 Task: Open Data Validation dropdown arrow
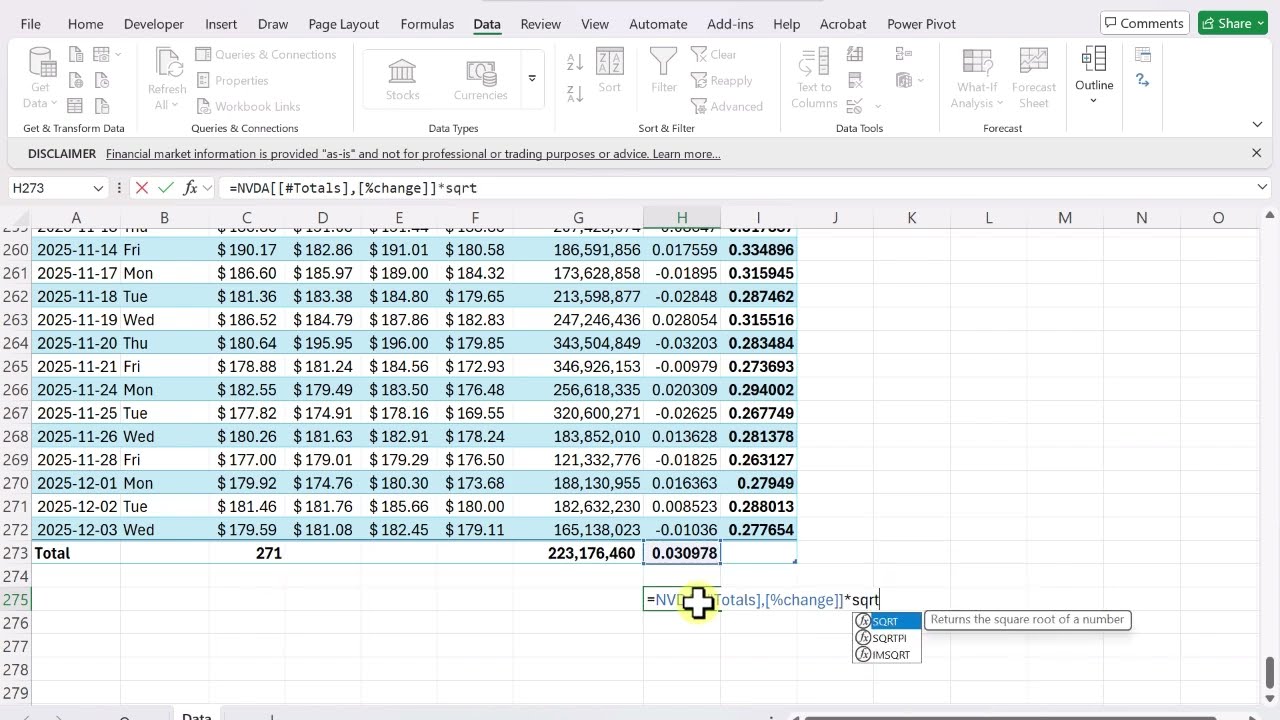click(878, 107)
